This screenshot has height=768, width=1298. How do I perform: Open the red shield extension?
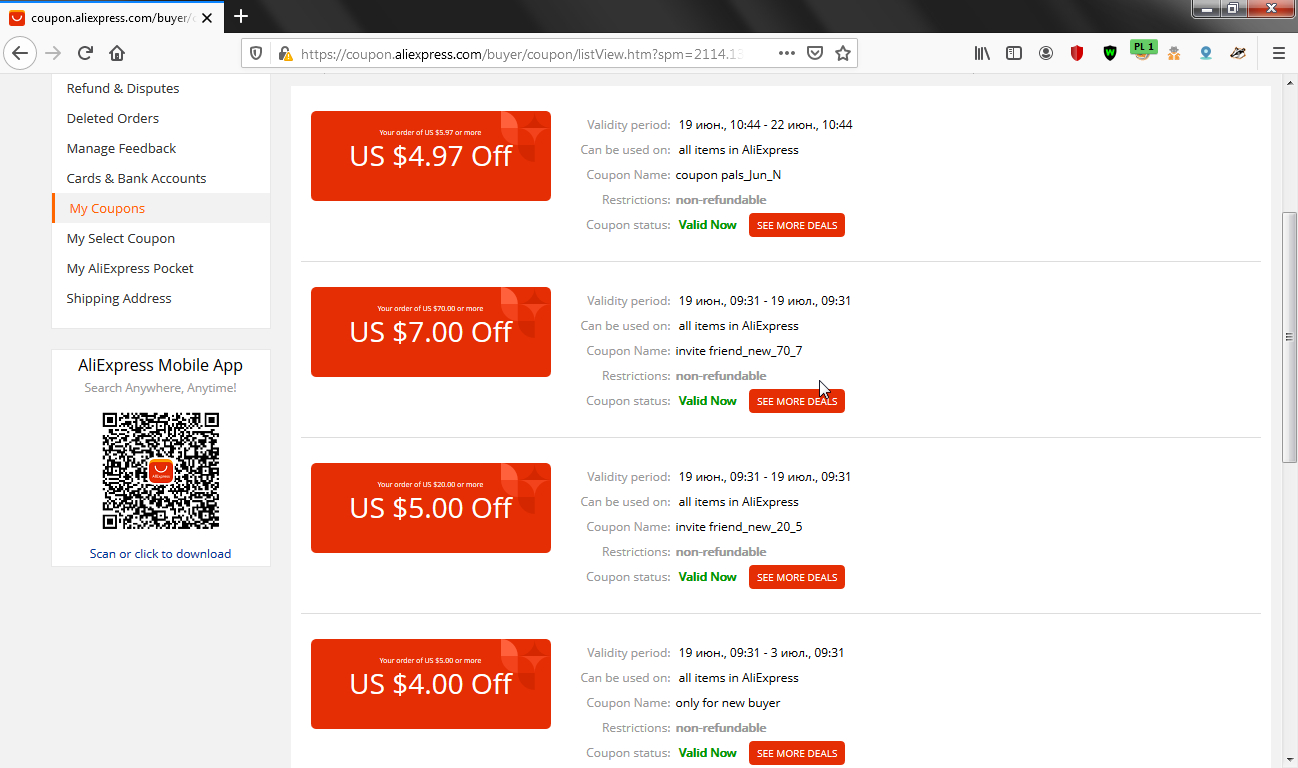[x=1077, y=53]
